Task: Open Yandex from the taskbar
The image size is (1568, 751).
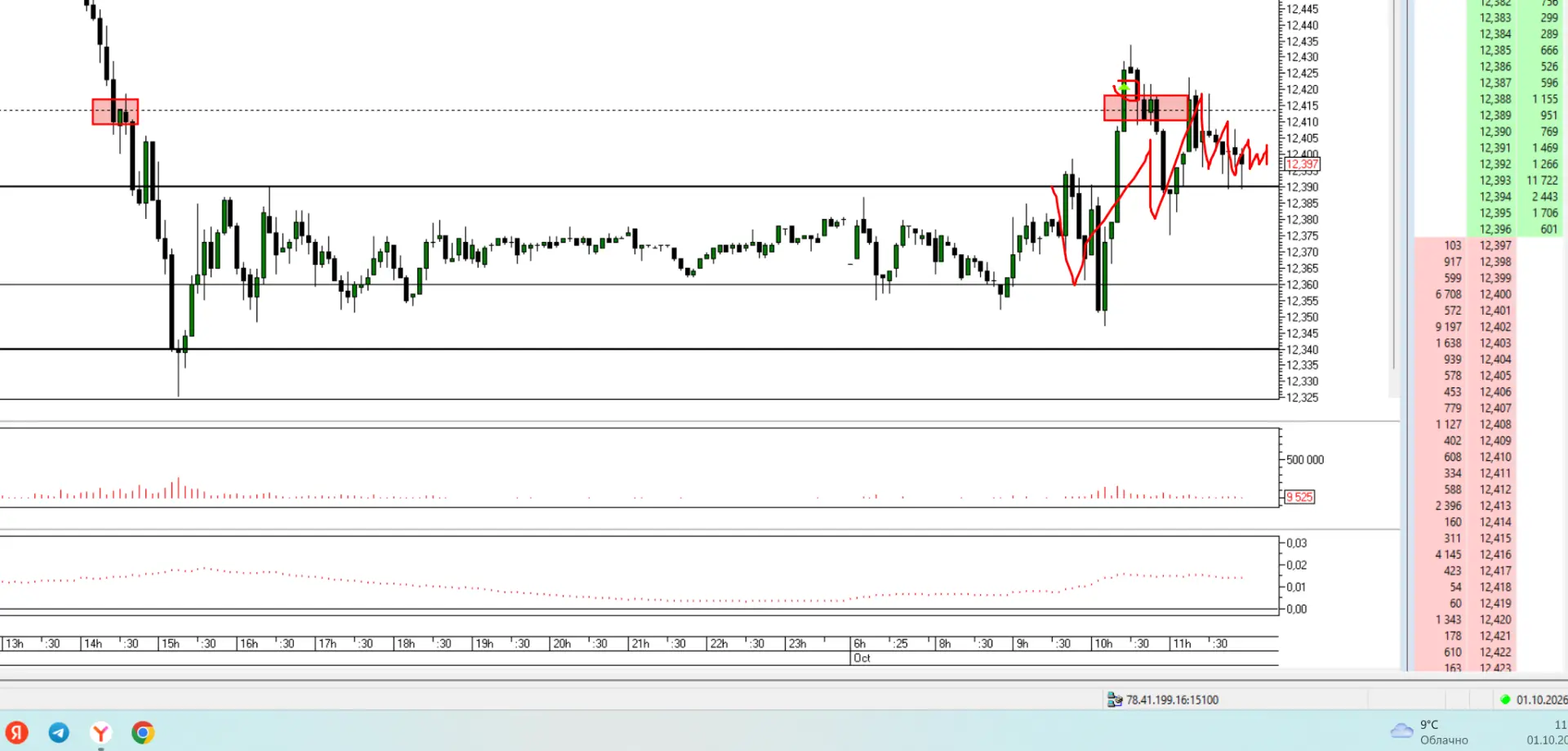Action: 16,732
